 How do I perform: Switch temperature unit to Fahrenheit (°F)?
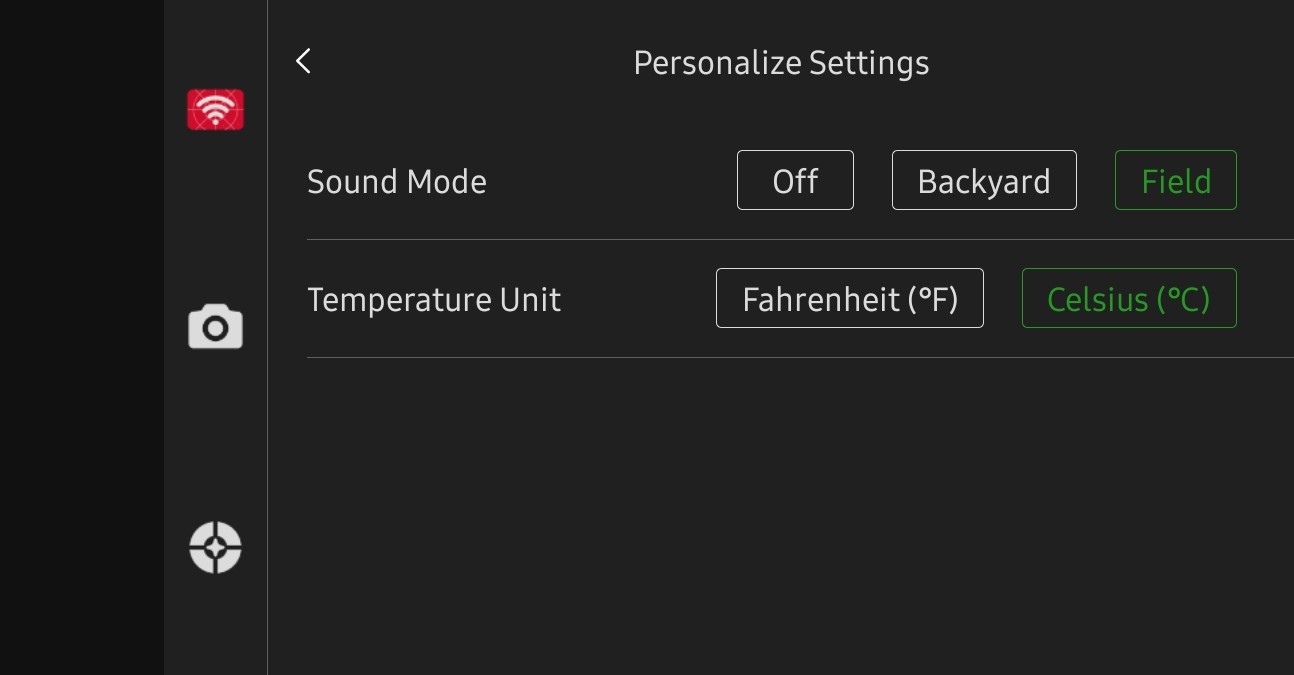849,298
